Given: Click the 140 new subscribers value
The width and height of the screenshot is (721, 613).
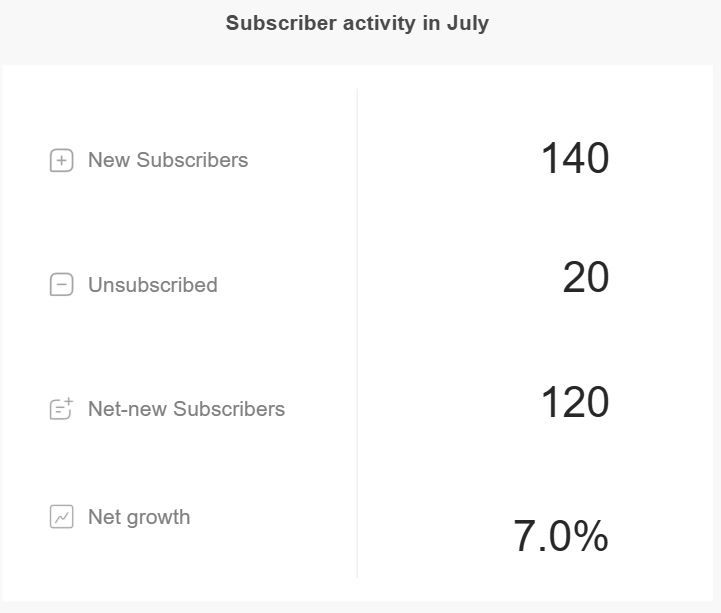Looking at the screenshot, I should tap(575, 158).
